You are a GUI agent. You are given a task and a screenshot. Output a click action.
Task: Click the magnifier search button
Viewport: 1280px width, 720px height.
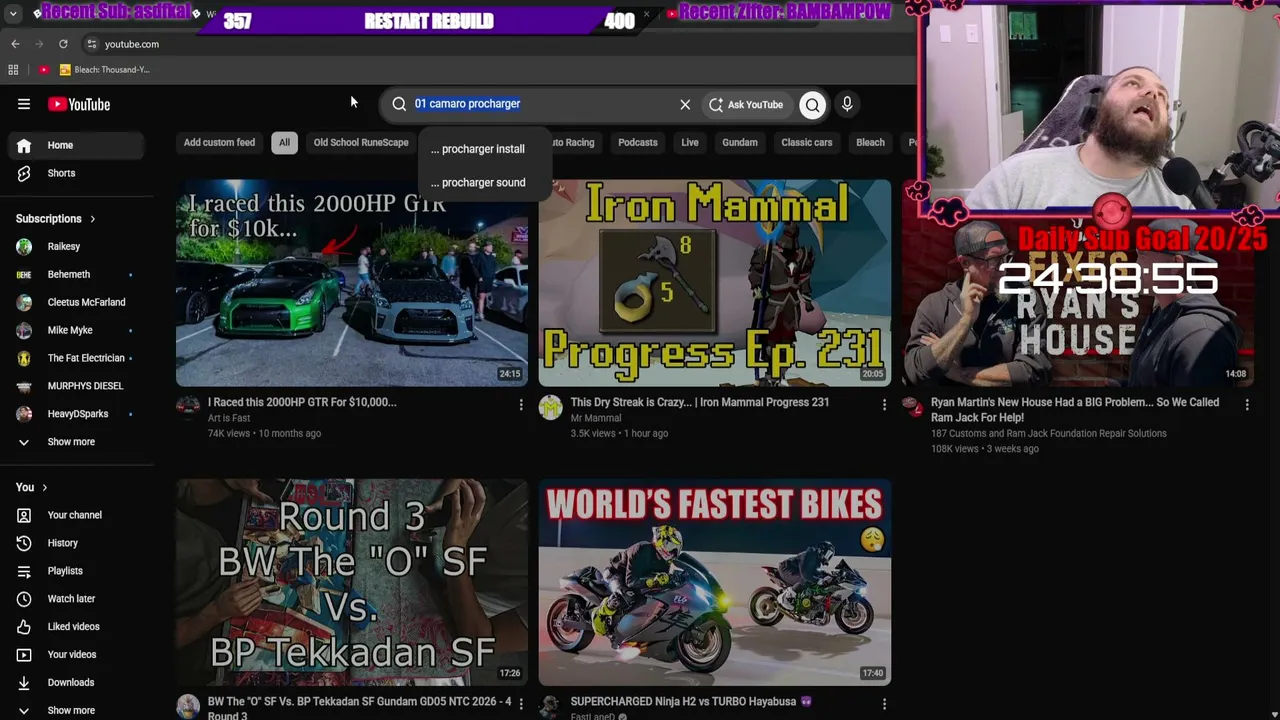coord(813,104)
